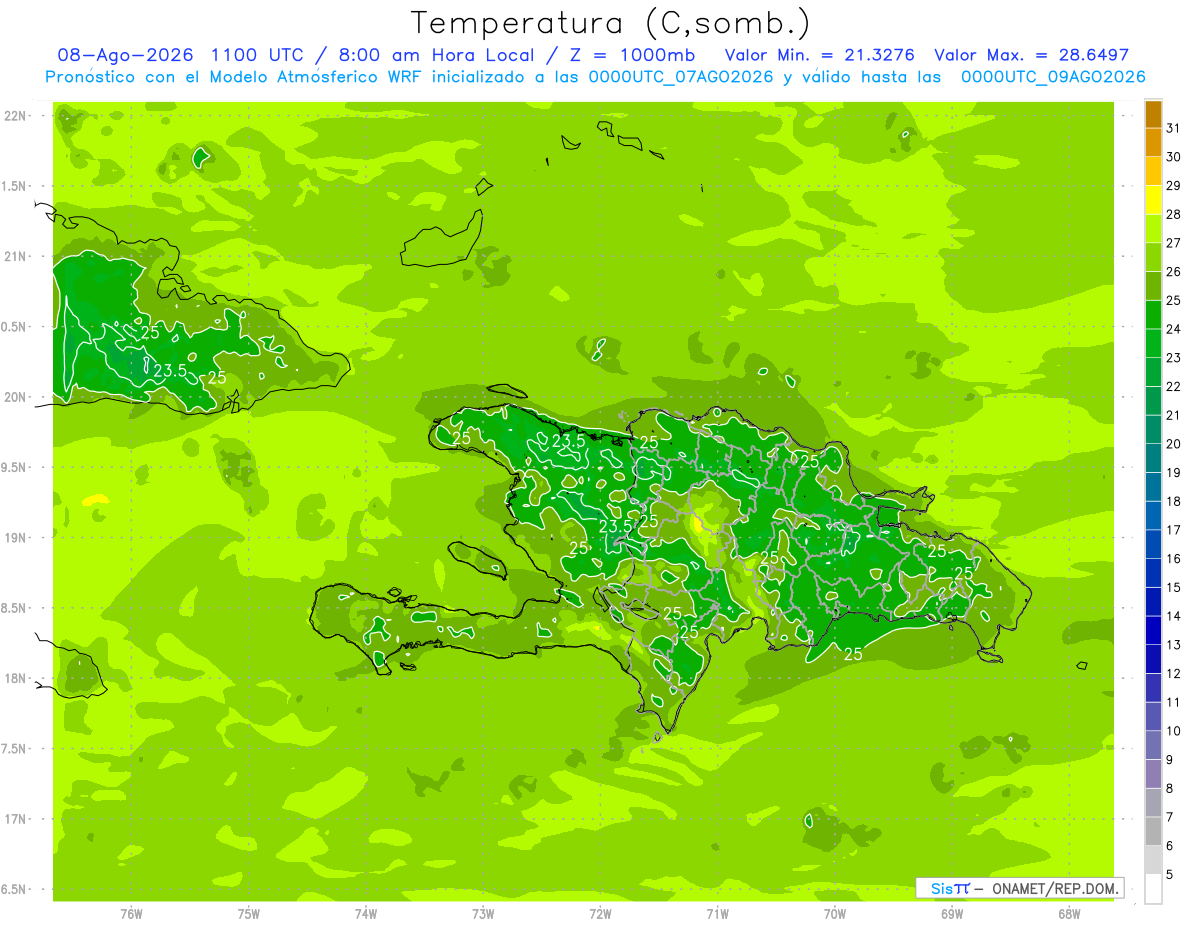Click the legend value "20"

1174,444
